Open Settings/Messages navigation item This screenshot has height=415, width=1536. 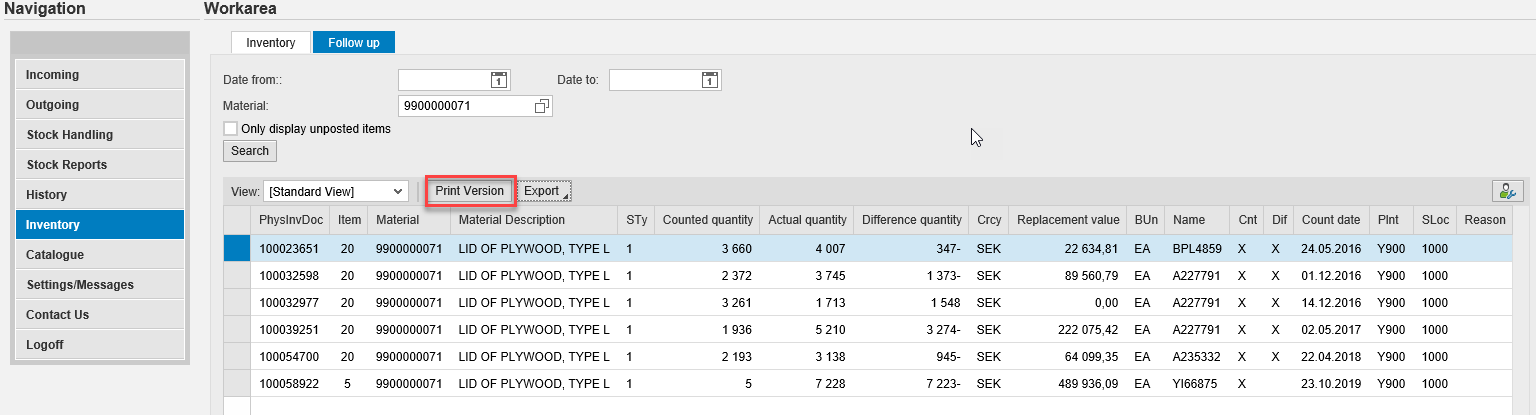[x=100, y=285]
